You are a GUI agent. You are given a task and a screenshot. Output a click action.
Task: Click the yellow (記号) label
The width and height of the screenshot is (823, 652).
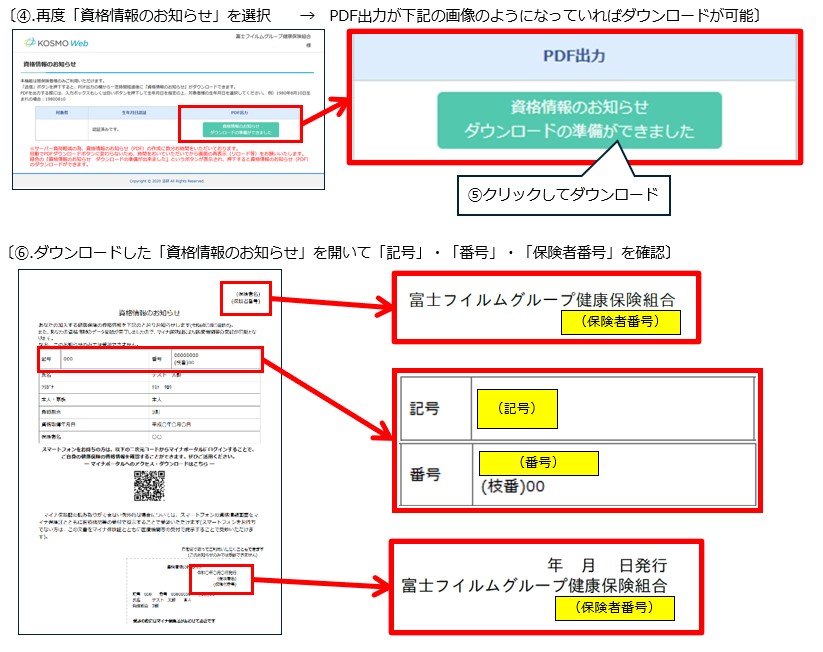[516, 408]
